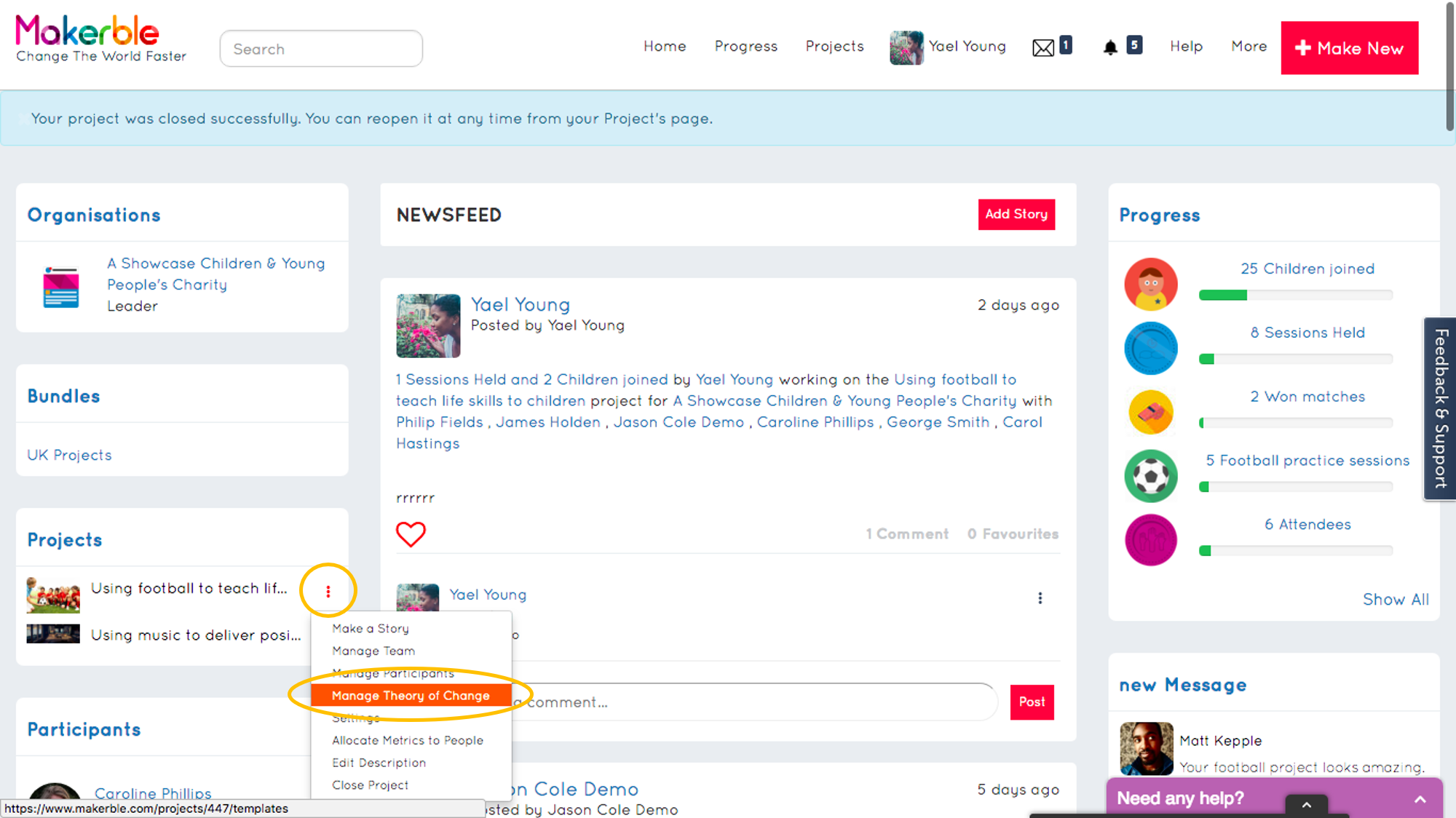Click the Attendees metric icon

[x=1150, y=540]
